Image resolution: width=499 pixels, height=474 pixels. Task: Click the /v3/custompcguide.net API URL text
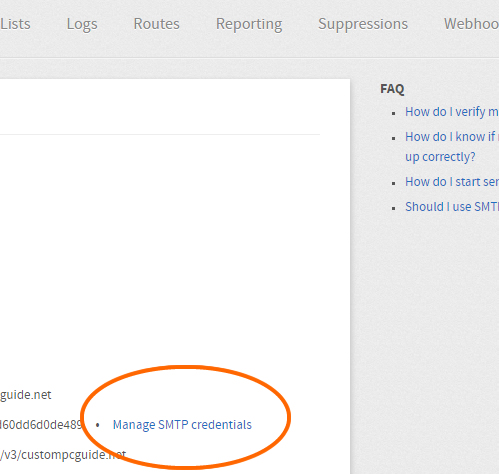coord(63,455)
